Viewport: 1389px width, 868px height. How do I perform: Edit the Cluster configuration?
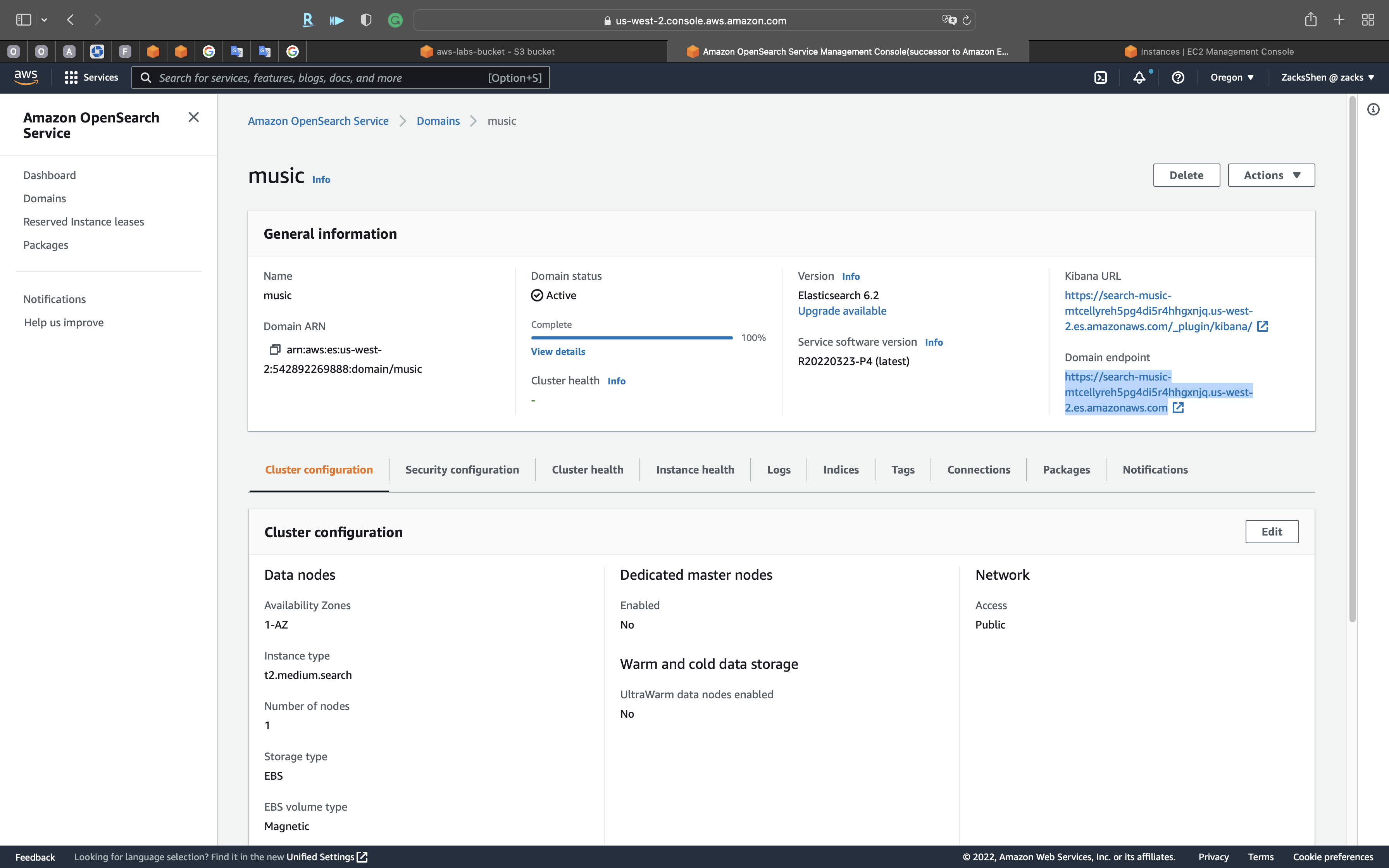coord(1271,532)
